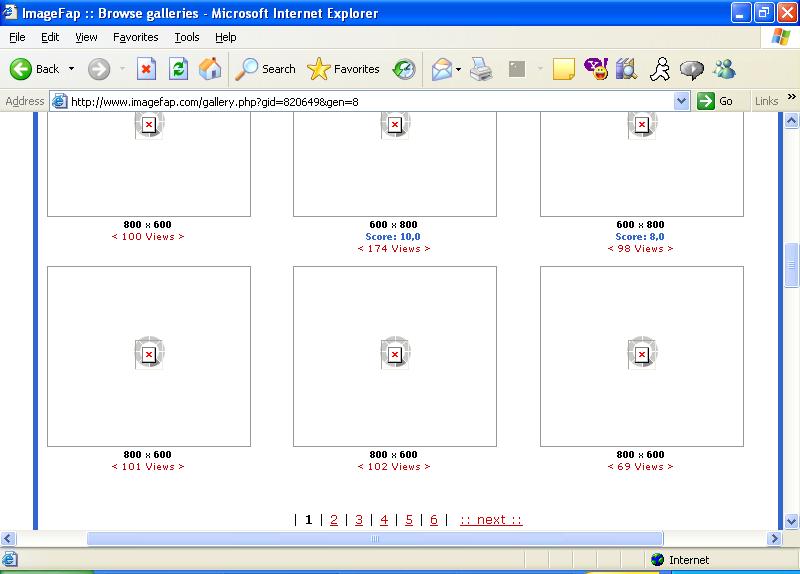Open the Favorites pane from toolbar
Screen dimensions: 800x574
[x=344, y=69]
